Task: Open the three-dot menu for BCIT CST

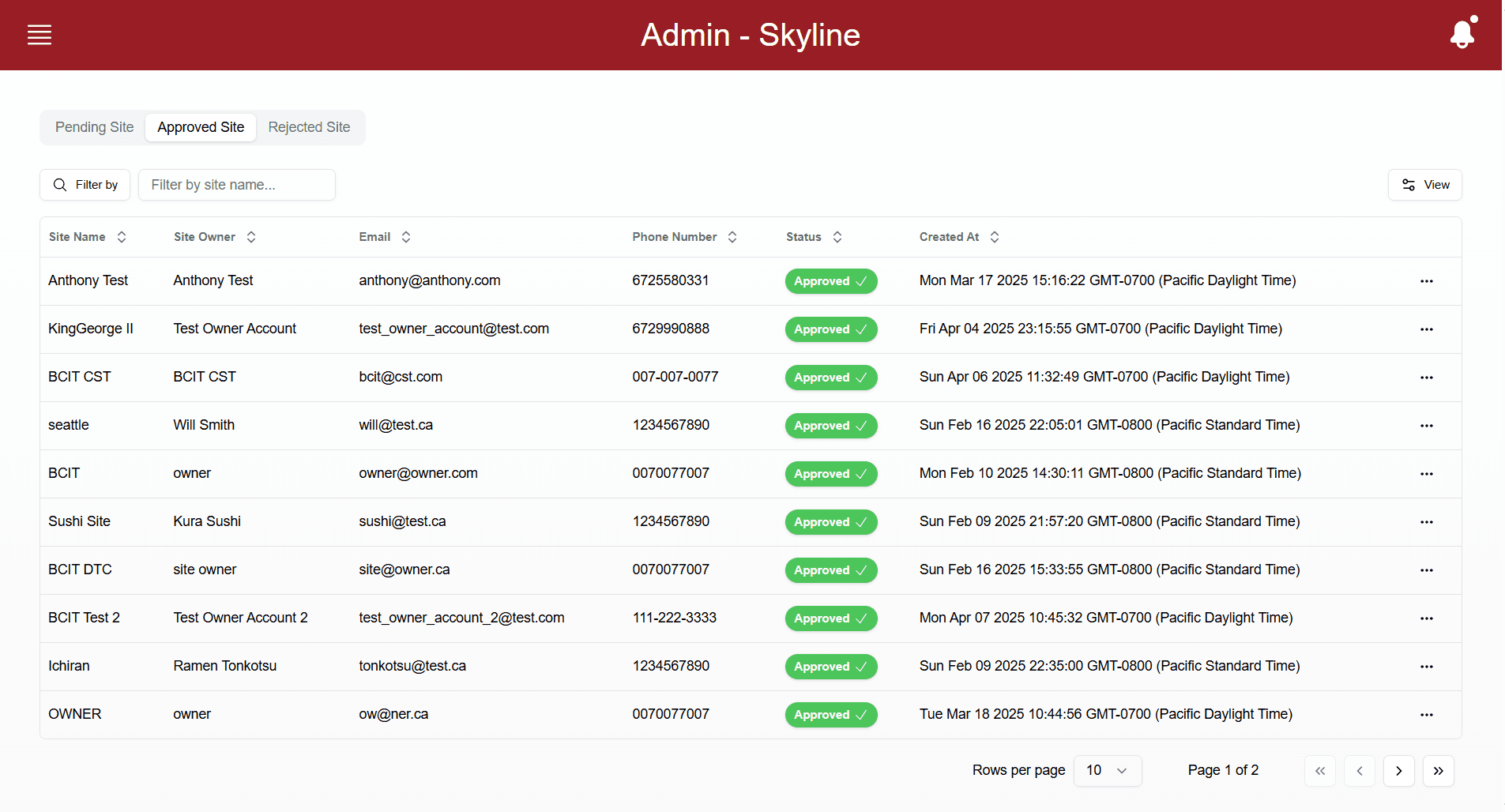Action: [x=1426, y=378]
